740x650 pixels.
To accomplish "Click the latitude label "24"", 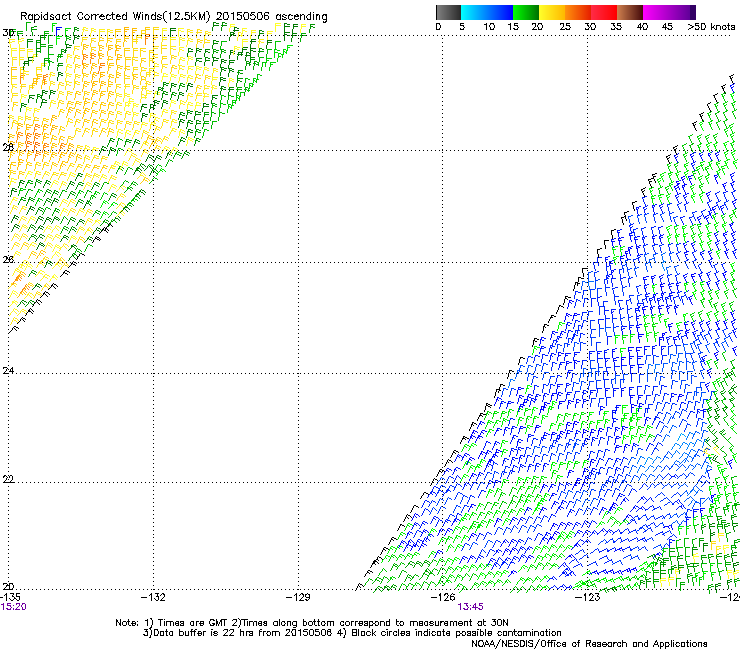I will pos(8,371).
